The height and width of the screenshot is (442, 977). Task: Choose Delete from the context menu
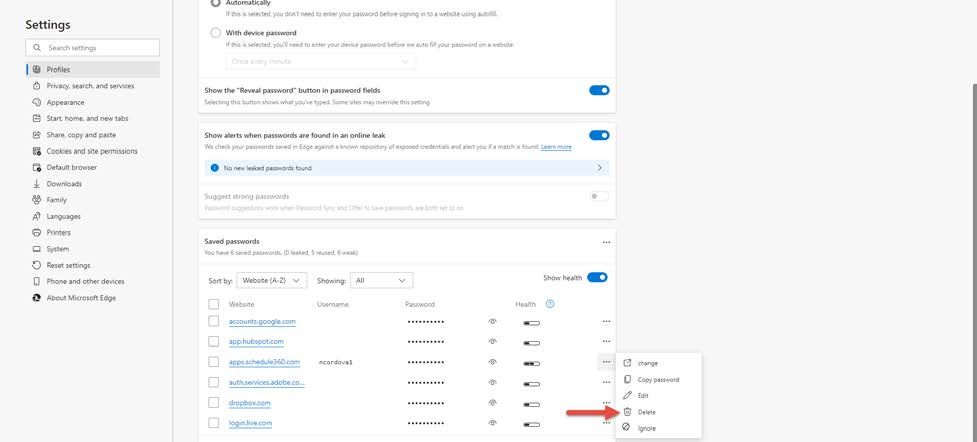[x=659, y=412]
